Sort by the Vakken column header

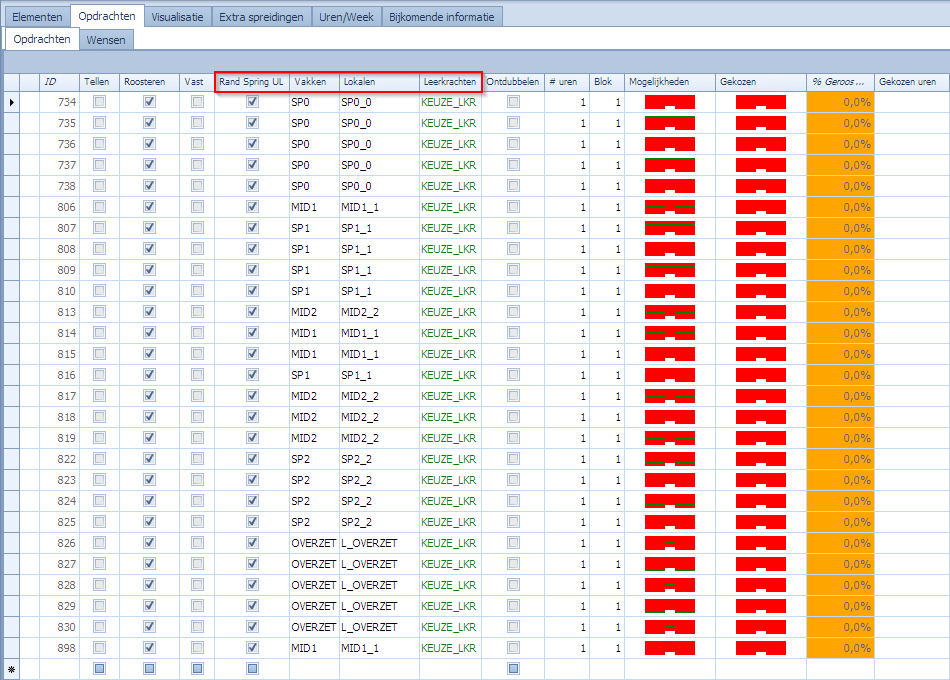(314, 82)
